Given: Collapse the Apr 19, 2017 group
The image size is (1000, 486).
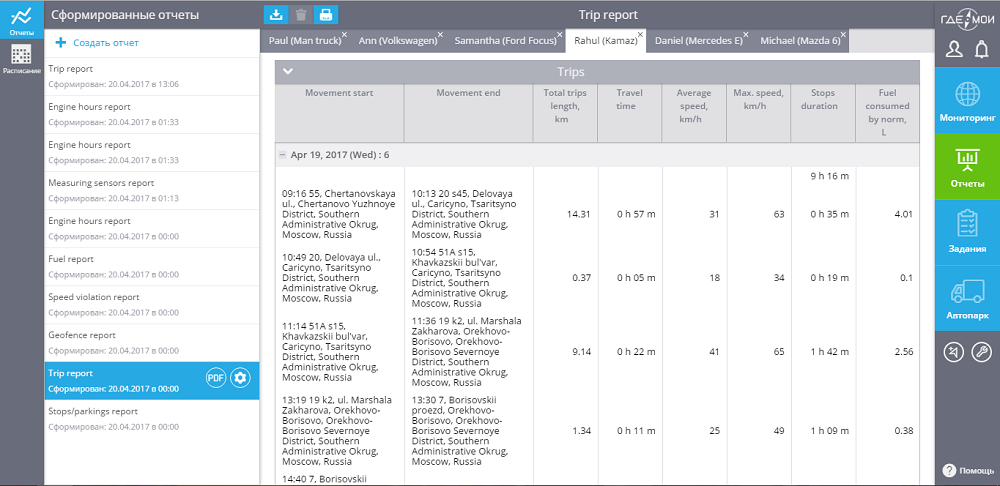Looking at the screenshot, I should tap(283, 155).
